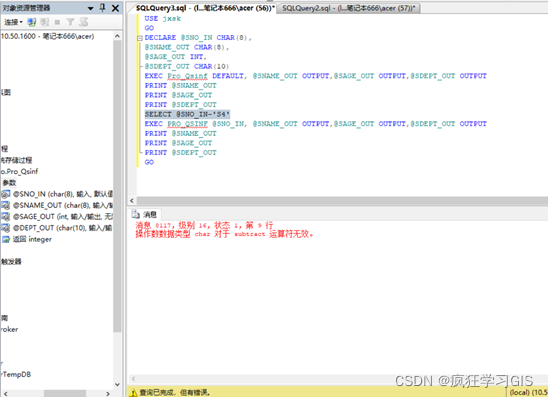This screenshot has height=397, width=548.
Task: Click the Object Explorer scroll up arrow
Action: click(117, 36)
